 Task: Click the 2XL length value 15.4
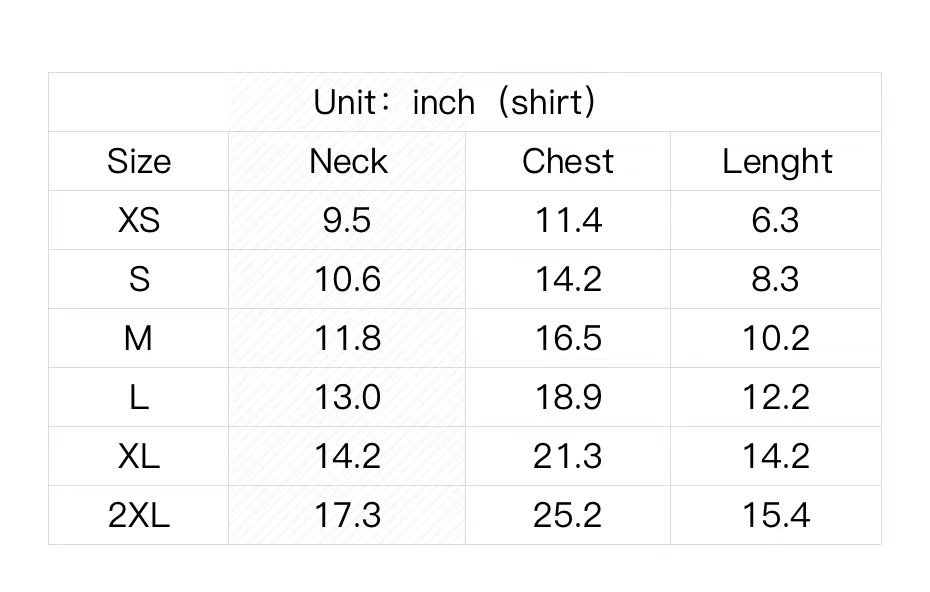point(776,515)
